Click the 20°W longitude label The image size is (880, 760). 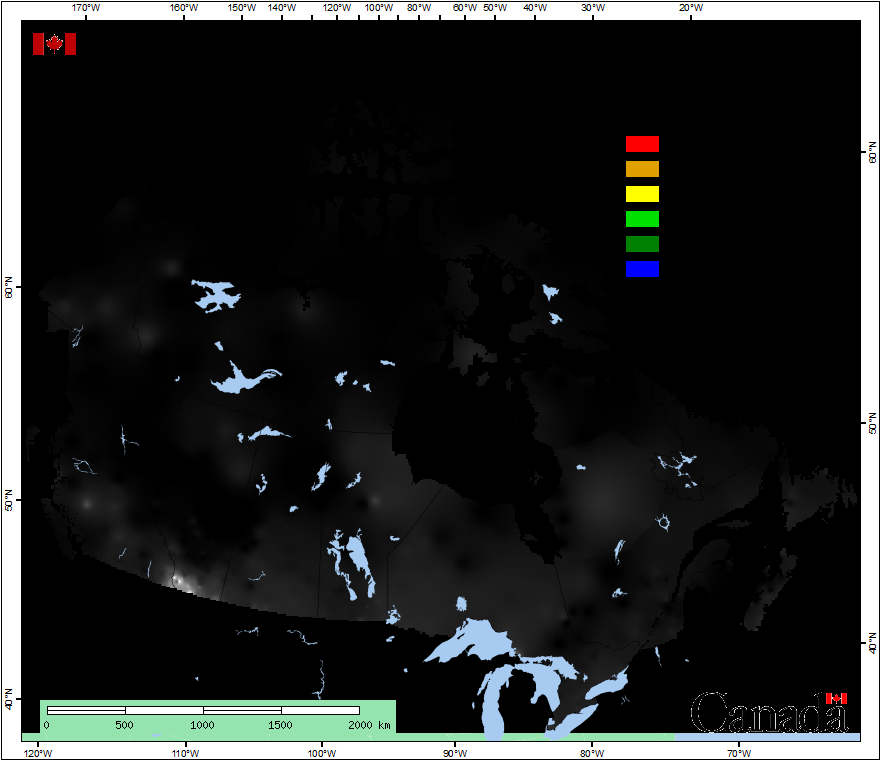click(690, 8)
